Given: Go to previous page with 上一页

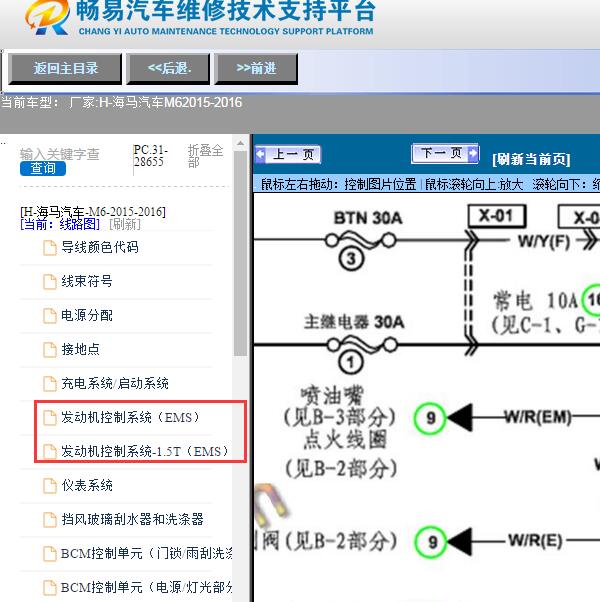Looking at the screenshot, I should coord(288,155).
